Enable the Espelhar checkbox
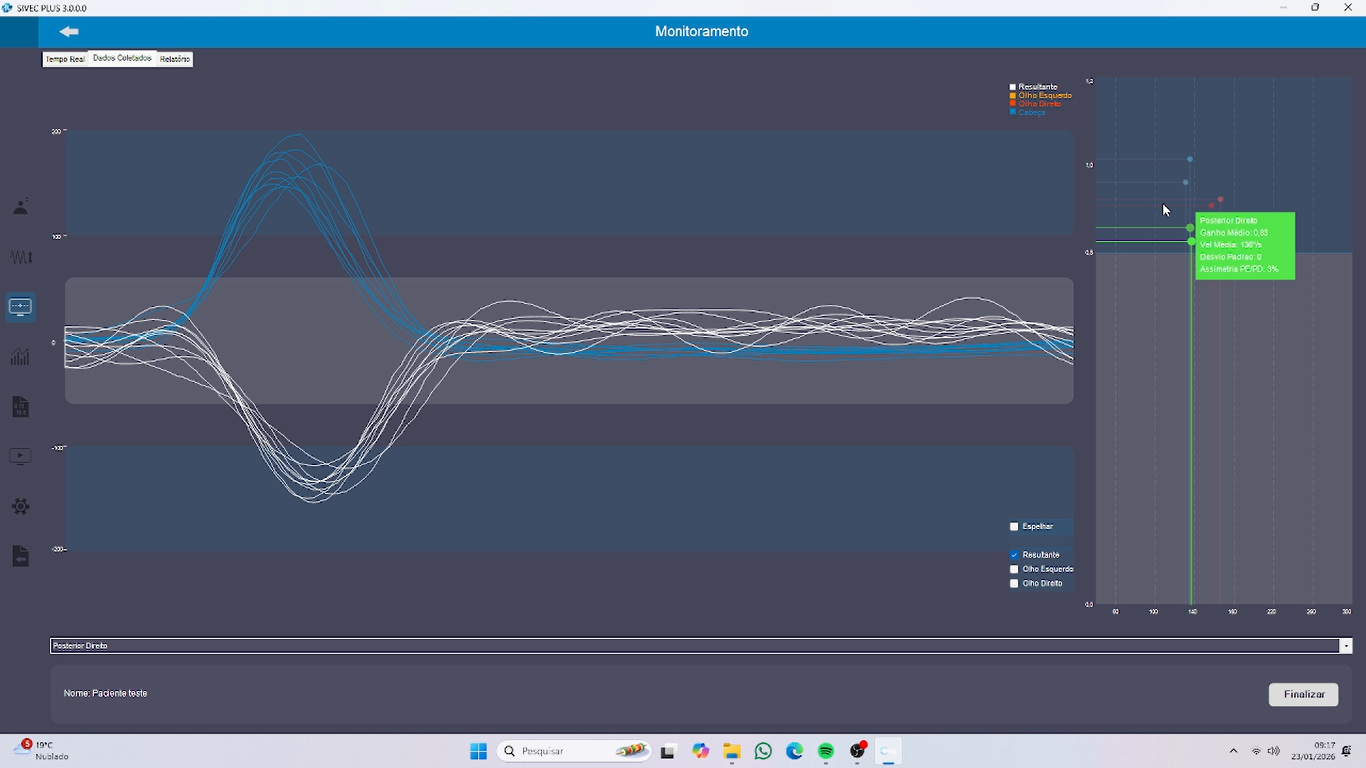The image size is (1366, 768). pyautogui.click(x=1014, y=527)
